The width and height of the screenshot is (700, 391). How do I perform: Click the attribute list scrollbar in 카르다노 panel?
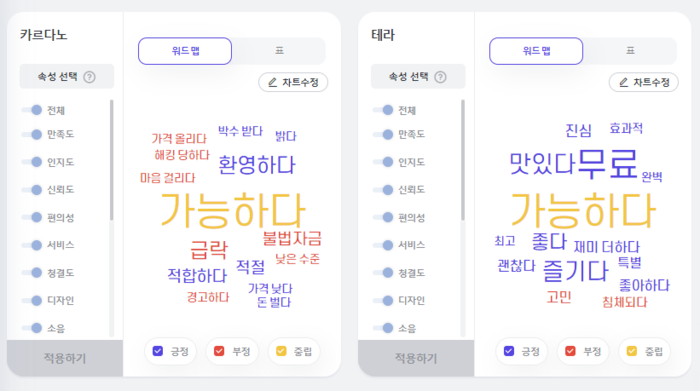[112, 160]
